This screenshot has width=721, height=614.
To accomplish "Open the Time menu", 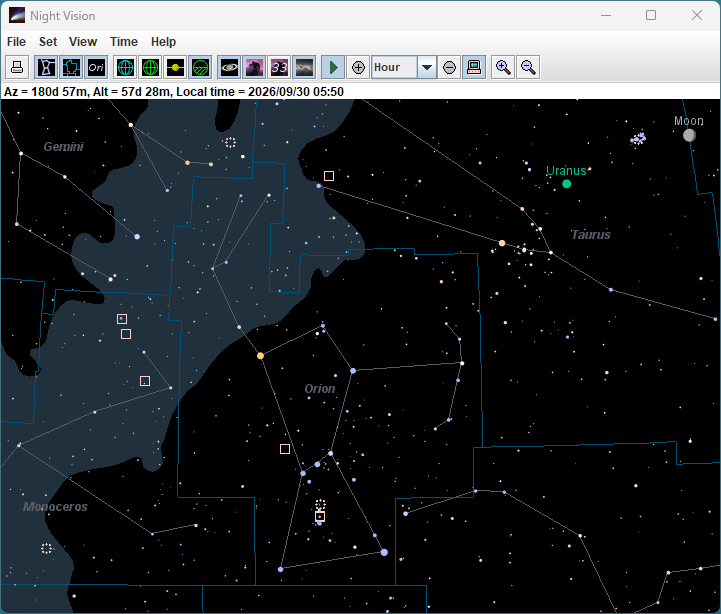I will pos(124,42).
